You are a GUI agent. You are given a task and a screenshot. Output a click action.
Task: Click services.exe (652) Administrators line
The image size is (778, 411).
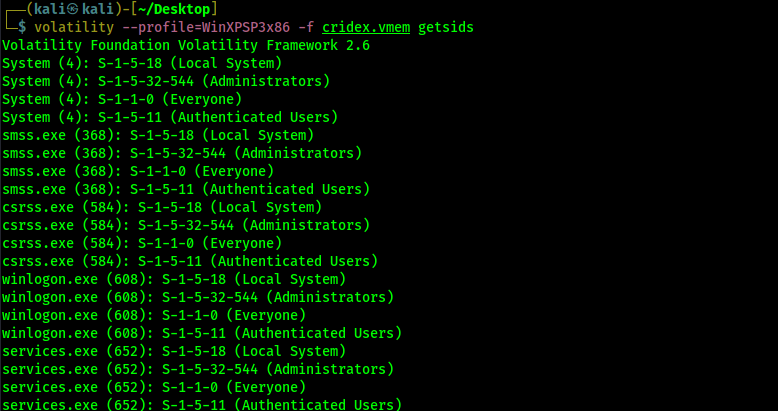click(198, 369)
